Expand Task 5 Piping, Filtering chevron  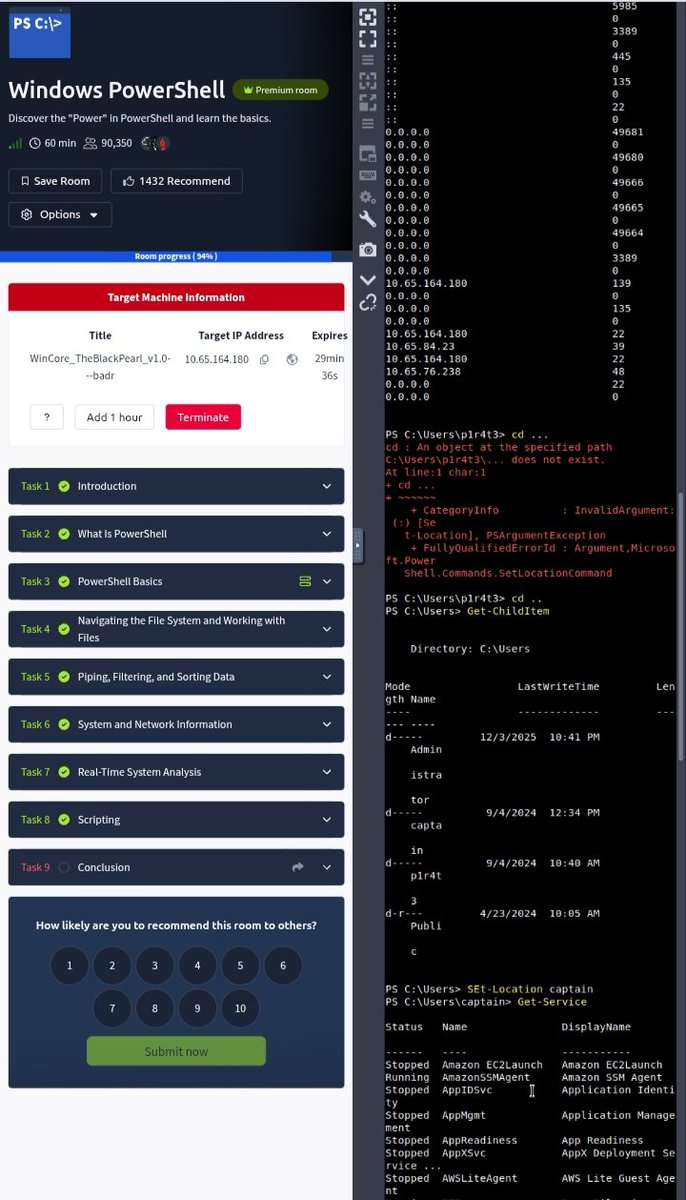[326, 677]
